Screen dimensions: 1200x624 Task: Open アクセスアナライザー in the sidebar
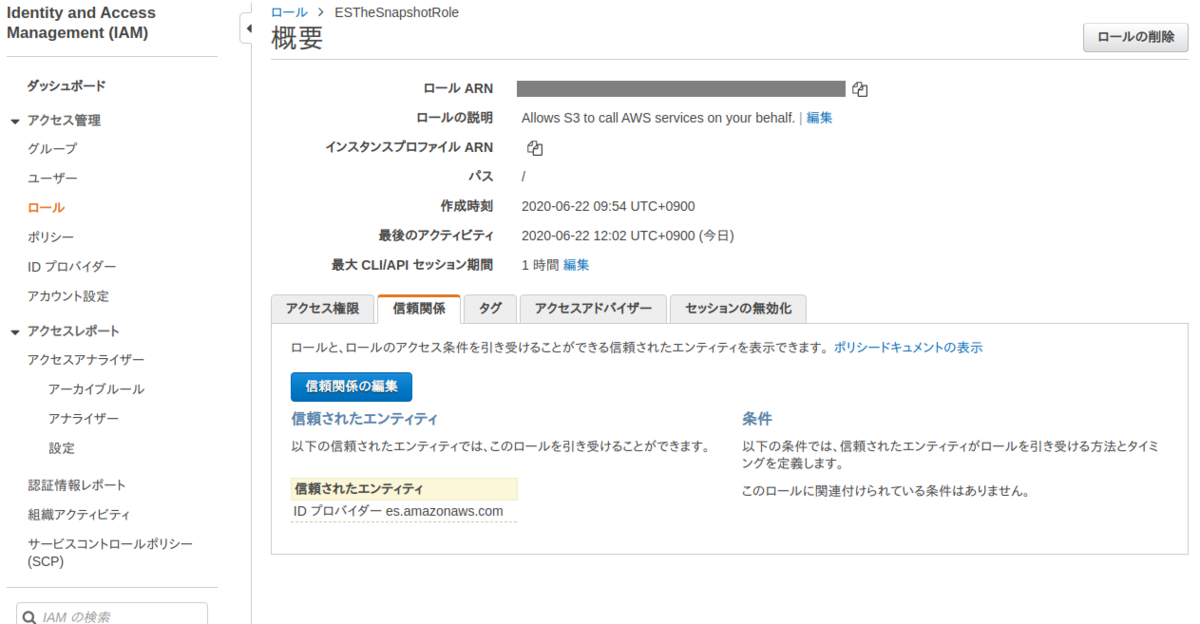coord(86,360)
